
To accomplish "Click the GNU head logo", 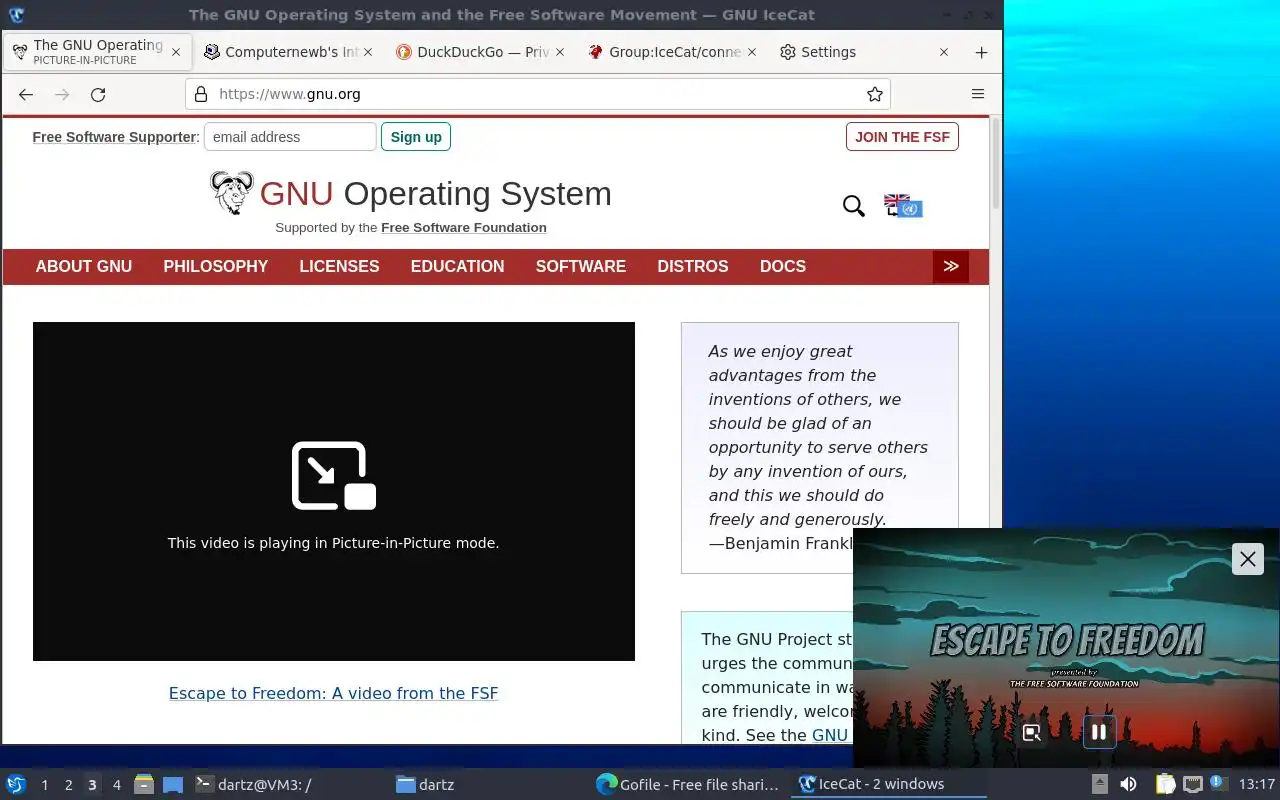I will 232,192.
